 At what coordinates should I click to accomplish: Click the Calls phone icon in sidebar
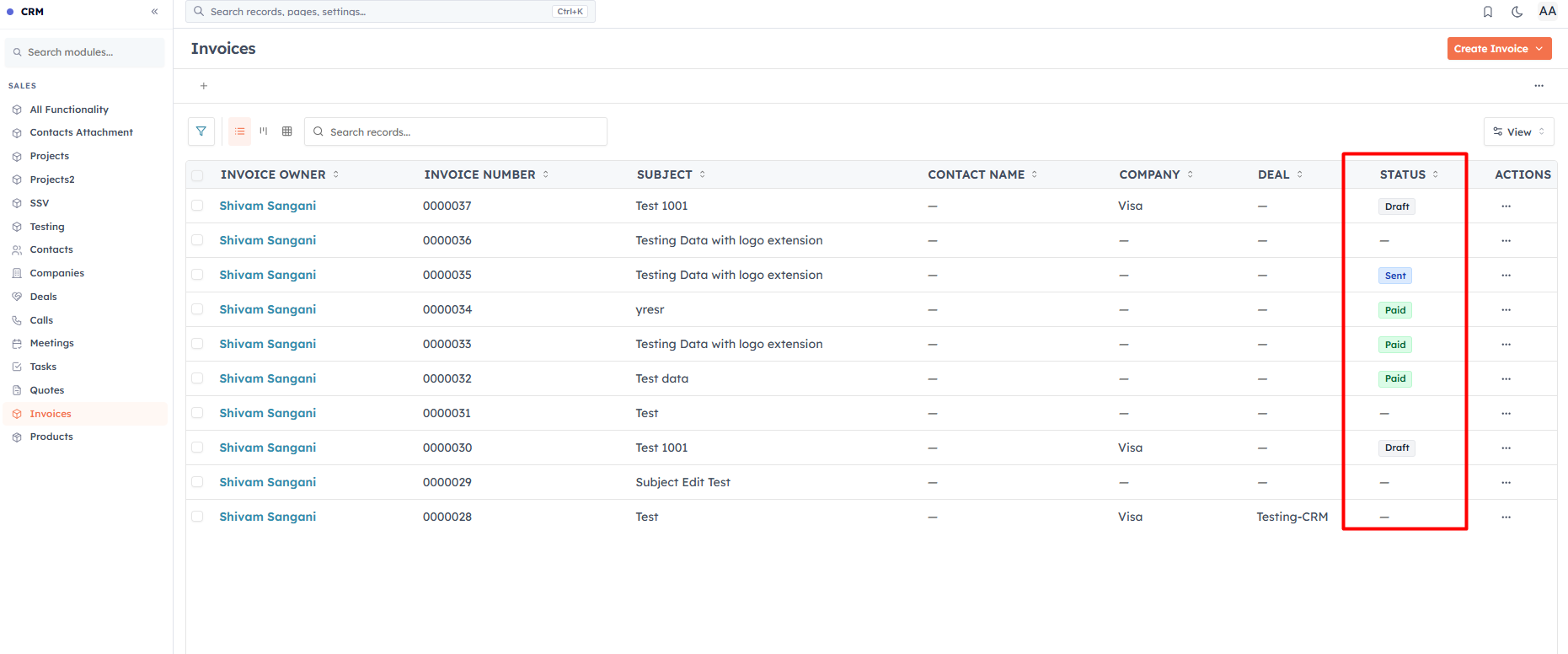click(x=17, y=320)
